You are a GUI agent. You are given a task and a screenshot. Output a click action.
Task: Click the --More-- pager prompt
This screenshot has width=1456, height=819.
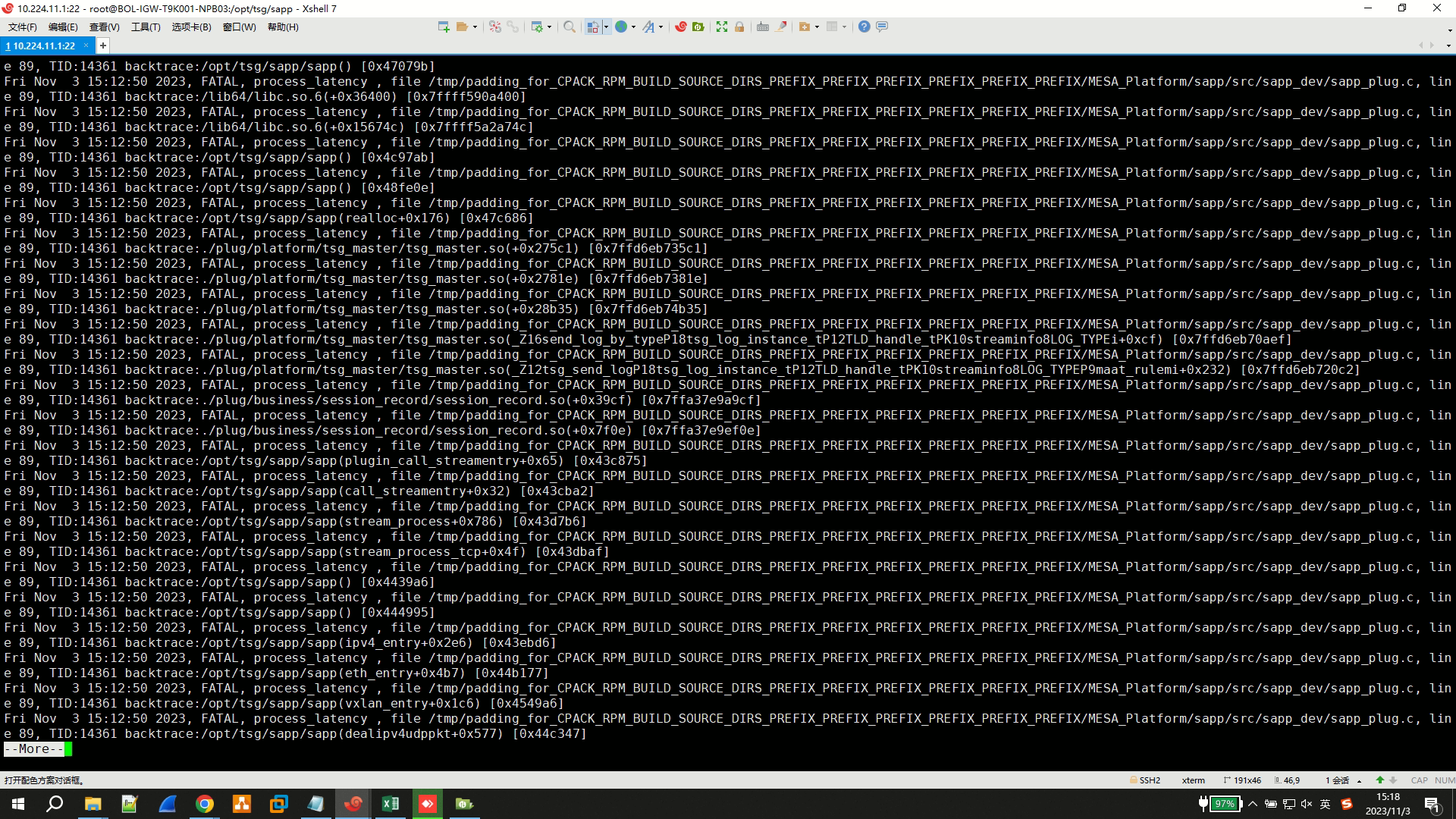coord(34,749)
